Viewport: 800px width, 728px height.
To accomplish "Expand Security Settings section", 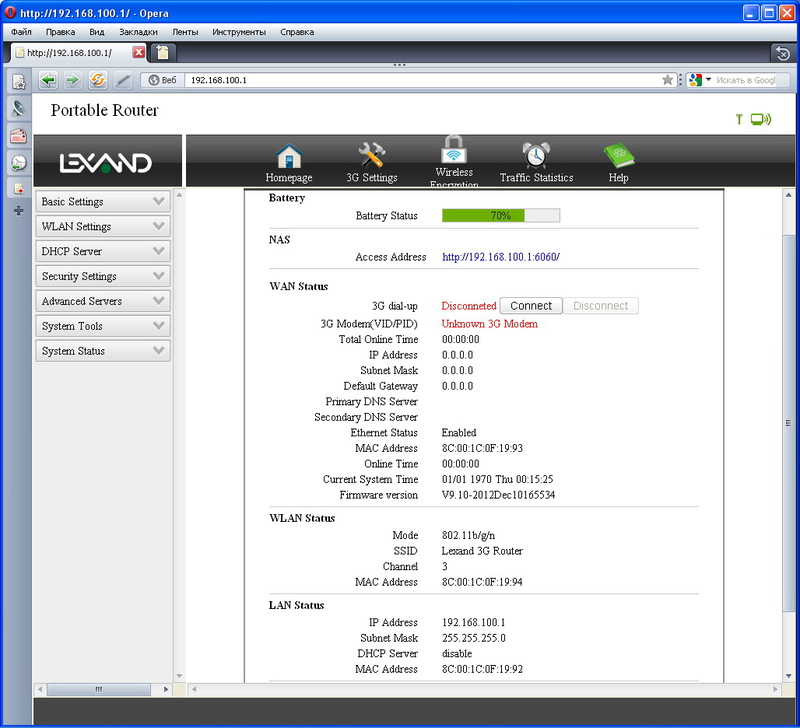I will (103, 276).
